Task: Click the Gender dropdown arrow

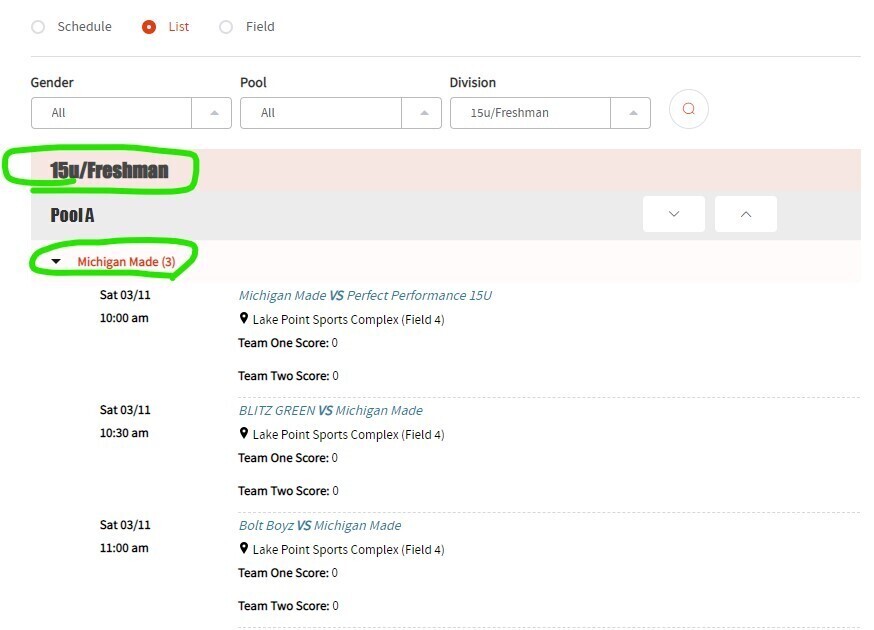Action: pyautogui.click(x=214, y=113)
